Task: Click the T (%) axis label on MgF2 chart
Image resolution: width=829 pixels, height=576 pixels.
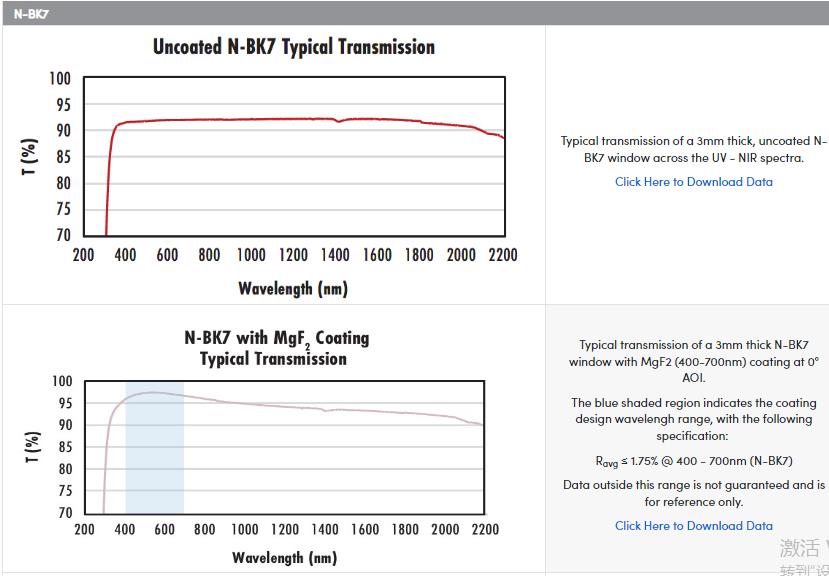Action: click(33, 446)
